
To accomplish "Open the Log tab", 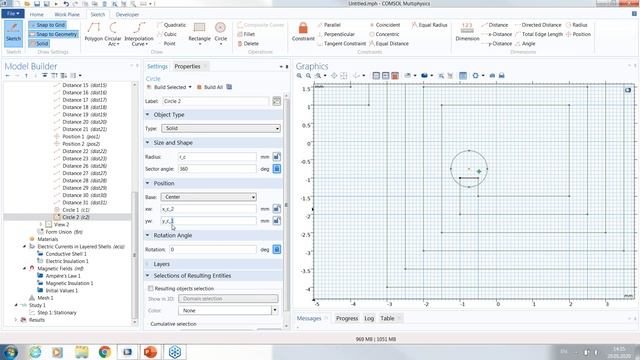I will click(369, 318).
